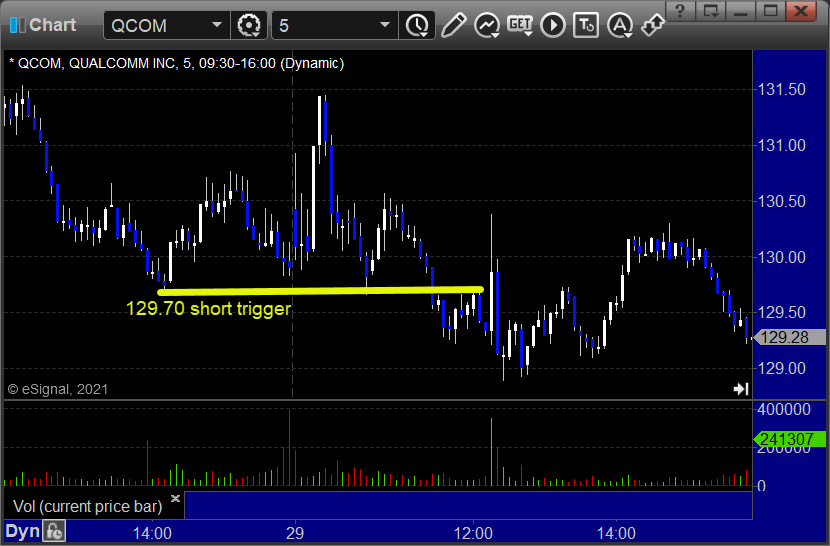830x546 pixels.
Task: Click the 130.50 price axis label
Action: [x=782, y=201]
